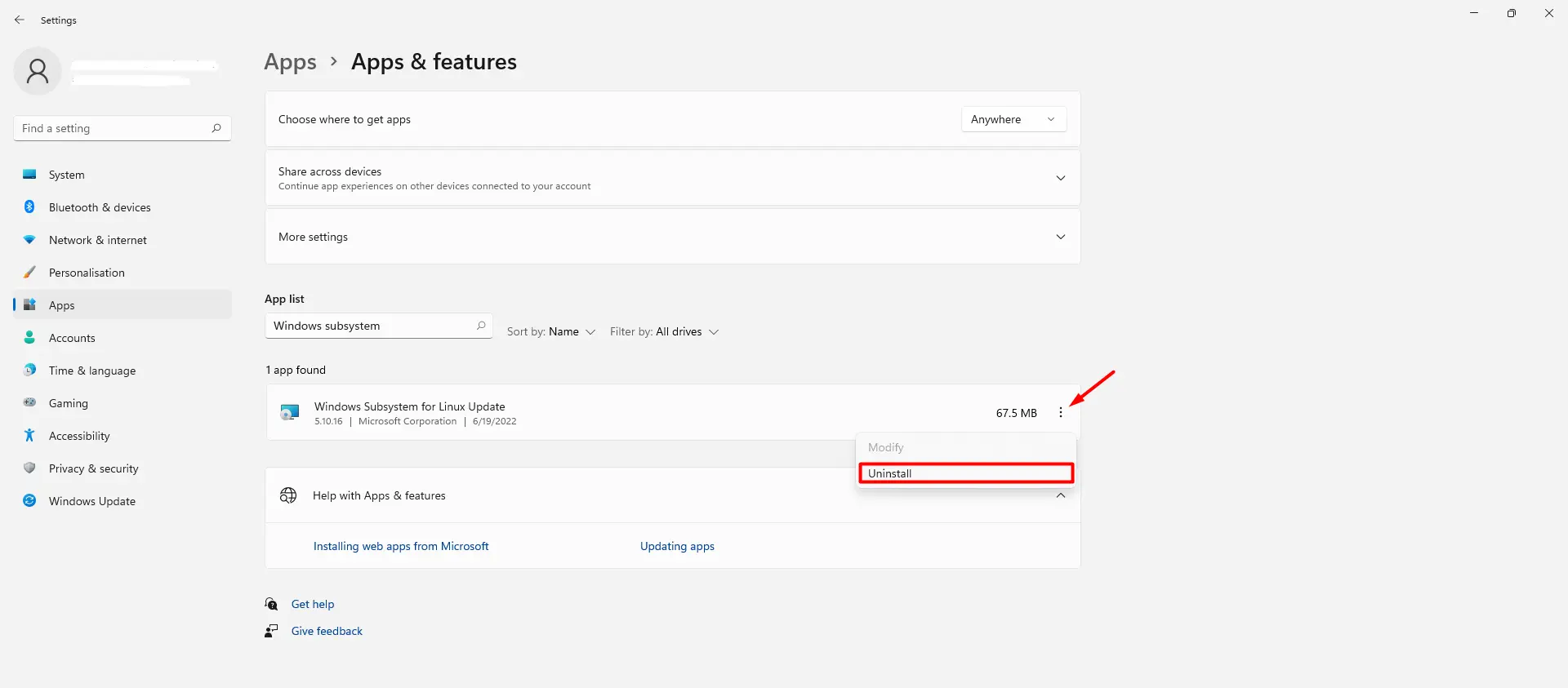Click the Microsoft Corporation publisher text
This screenshot has height=688, width=1568.
pos(408,421)
